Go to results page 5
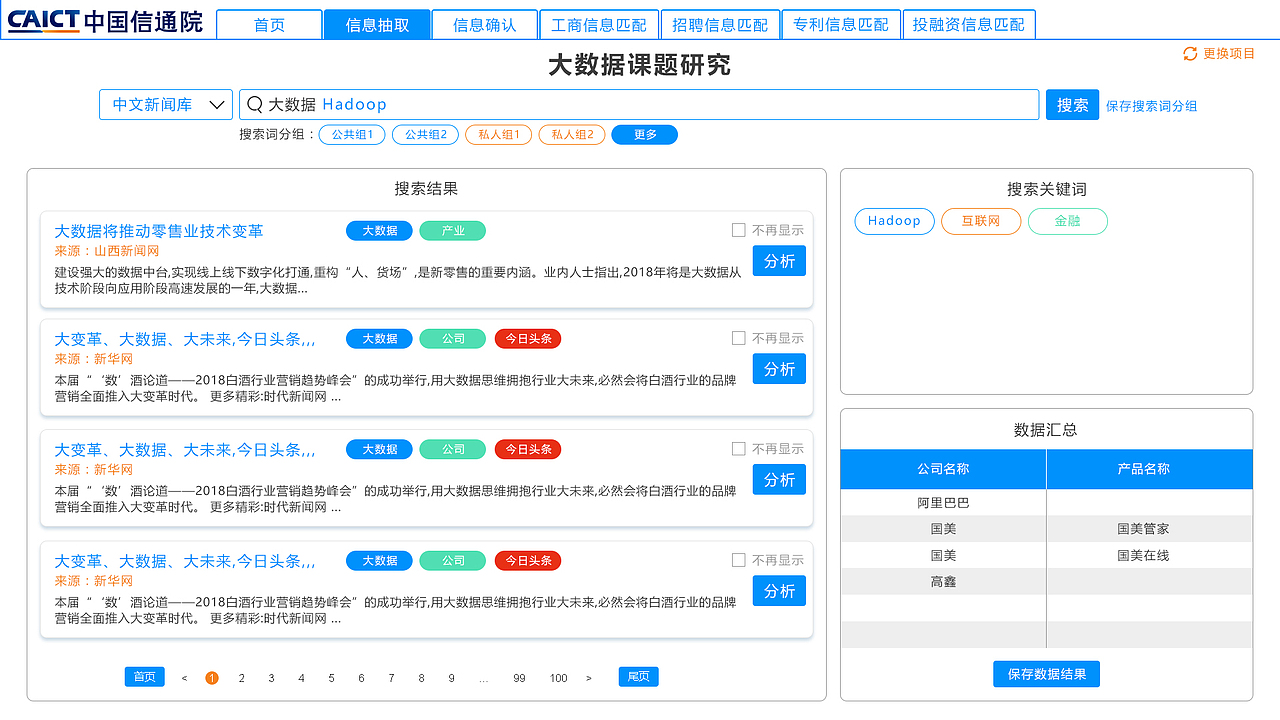1280x720 pixels. pyautogui.click(x=331, y=678)
